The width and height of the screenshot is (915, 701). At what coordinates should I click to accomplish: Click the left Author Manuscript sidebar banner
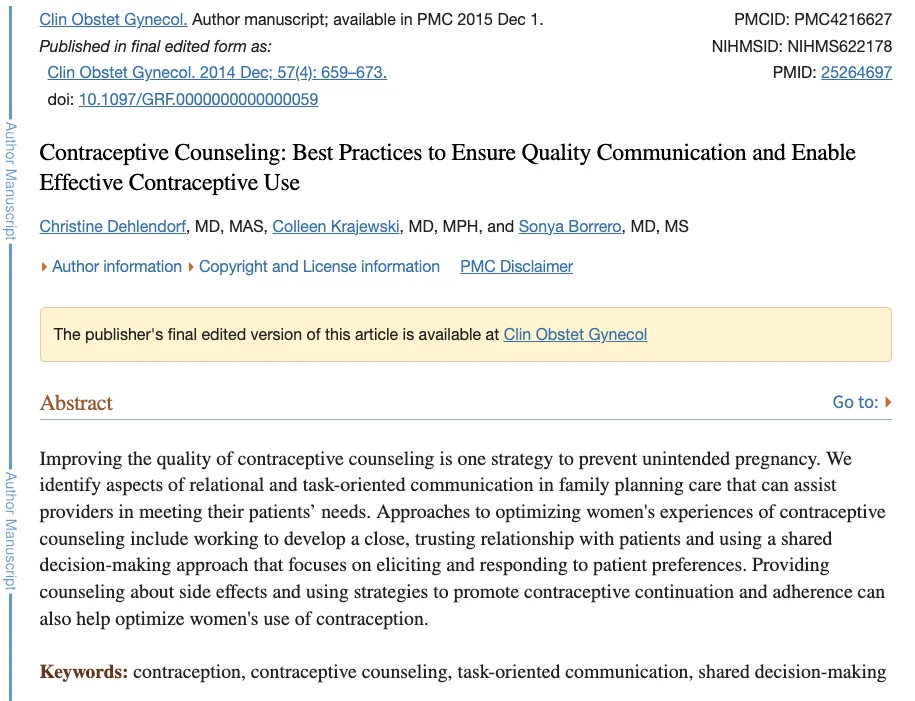(x=10, y=180)
